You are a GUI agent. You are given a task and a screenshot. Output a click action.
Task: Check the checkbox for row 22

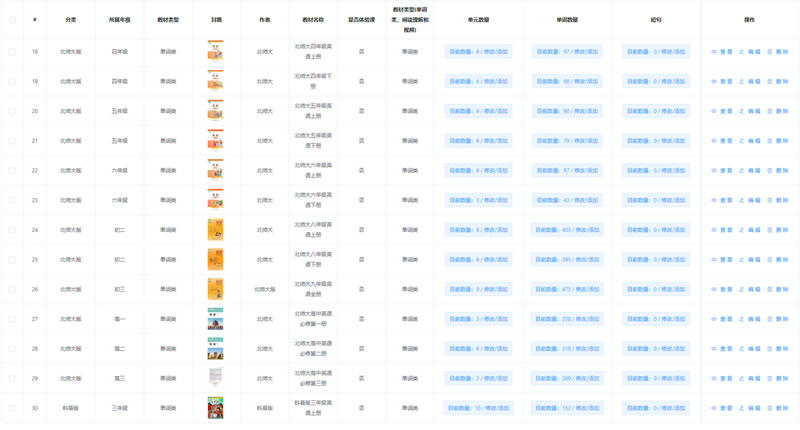12,170
